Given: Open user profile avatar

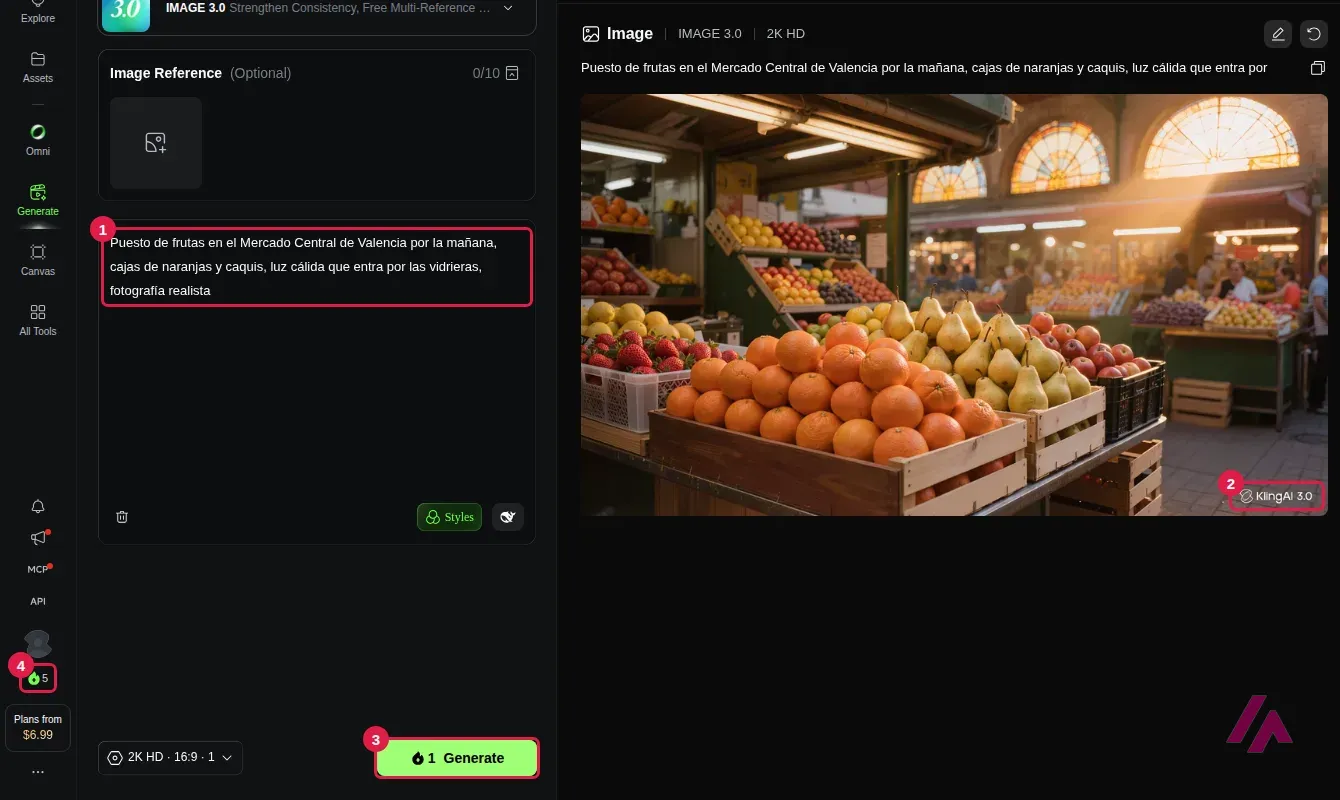Looking at the screenshot, I should [38, 643].
